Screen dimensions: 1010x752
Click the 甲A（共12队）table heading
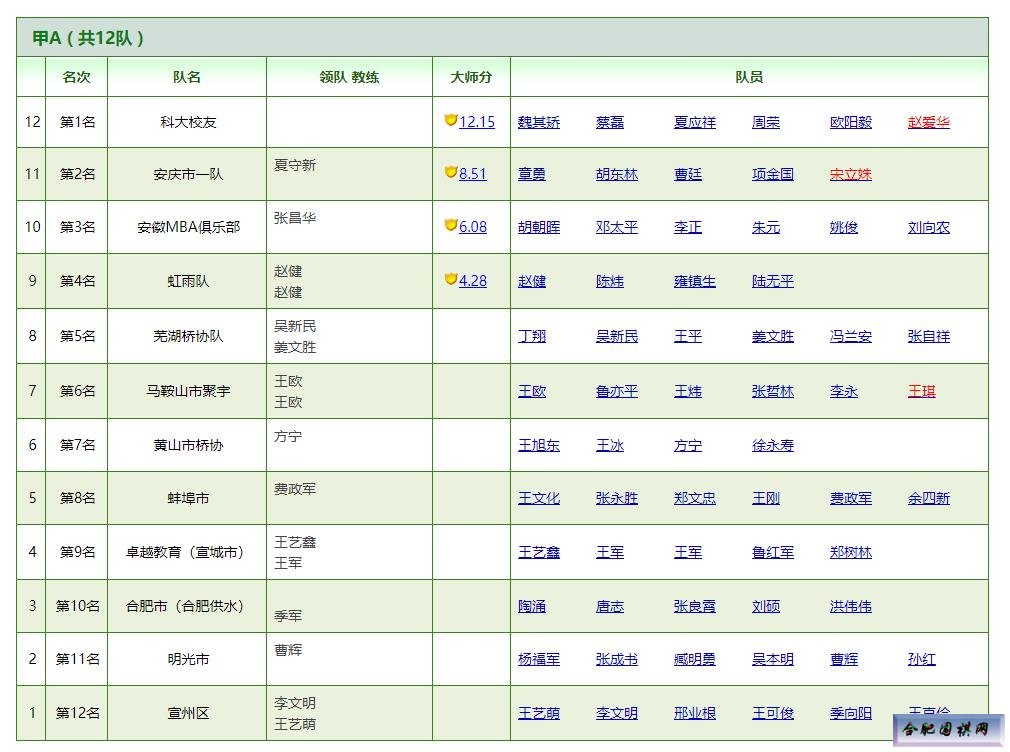pyautogui.click(x=89, y=38)
